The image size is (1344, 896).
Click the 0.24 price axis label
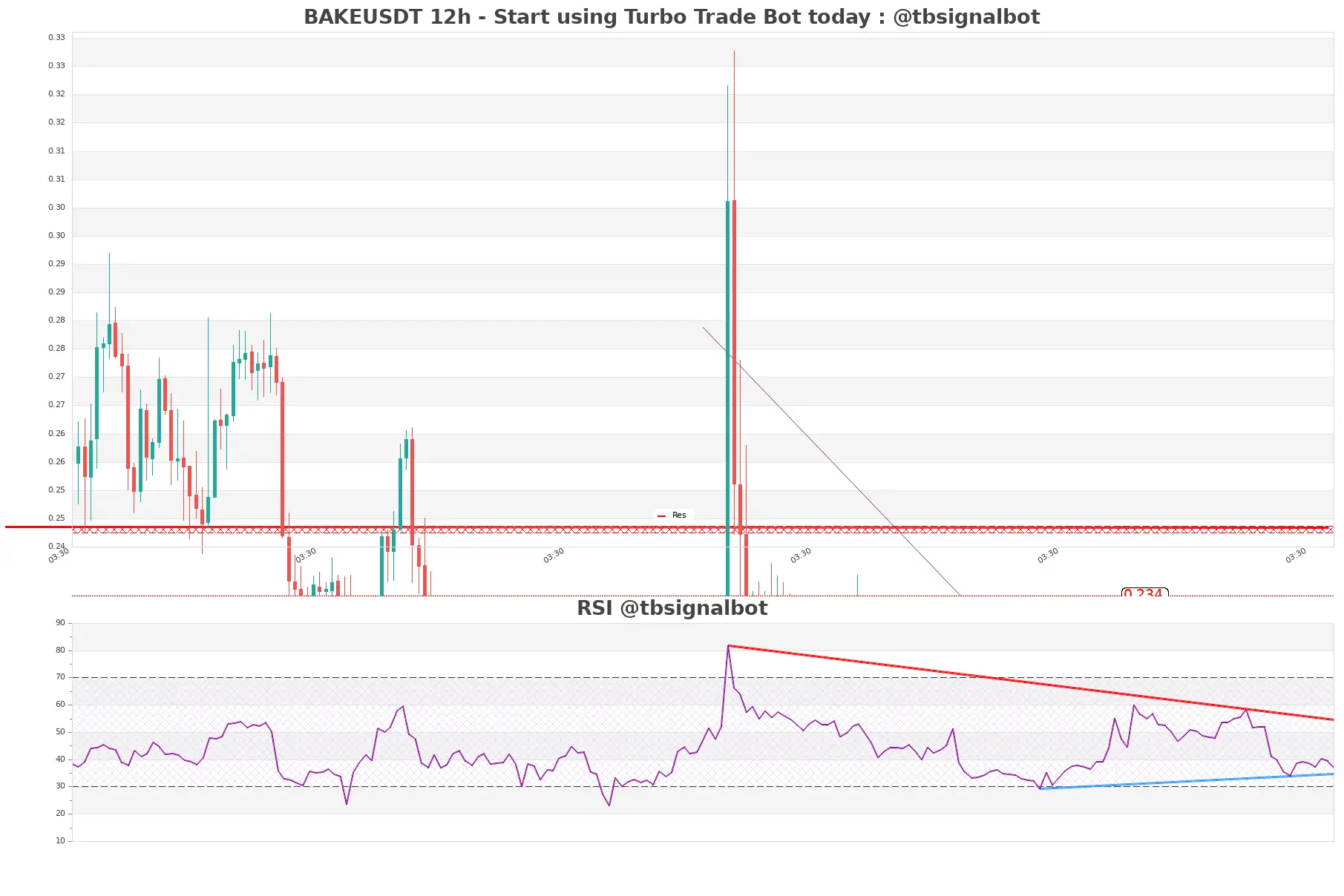pos(56,546)
